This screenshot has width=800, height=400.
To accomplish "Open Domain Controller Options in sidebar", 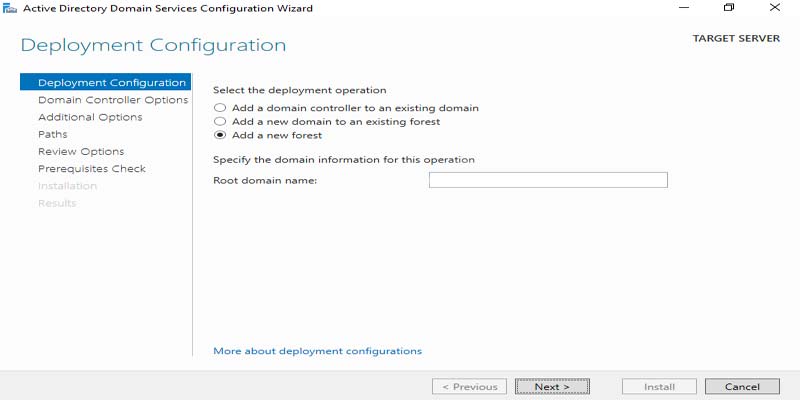I will click(x=112, y=100).
